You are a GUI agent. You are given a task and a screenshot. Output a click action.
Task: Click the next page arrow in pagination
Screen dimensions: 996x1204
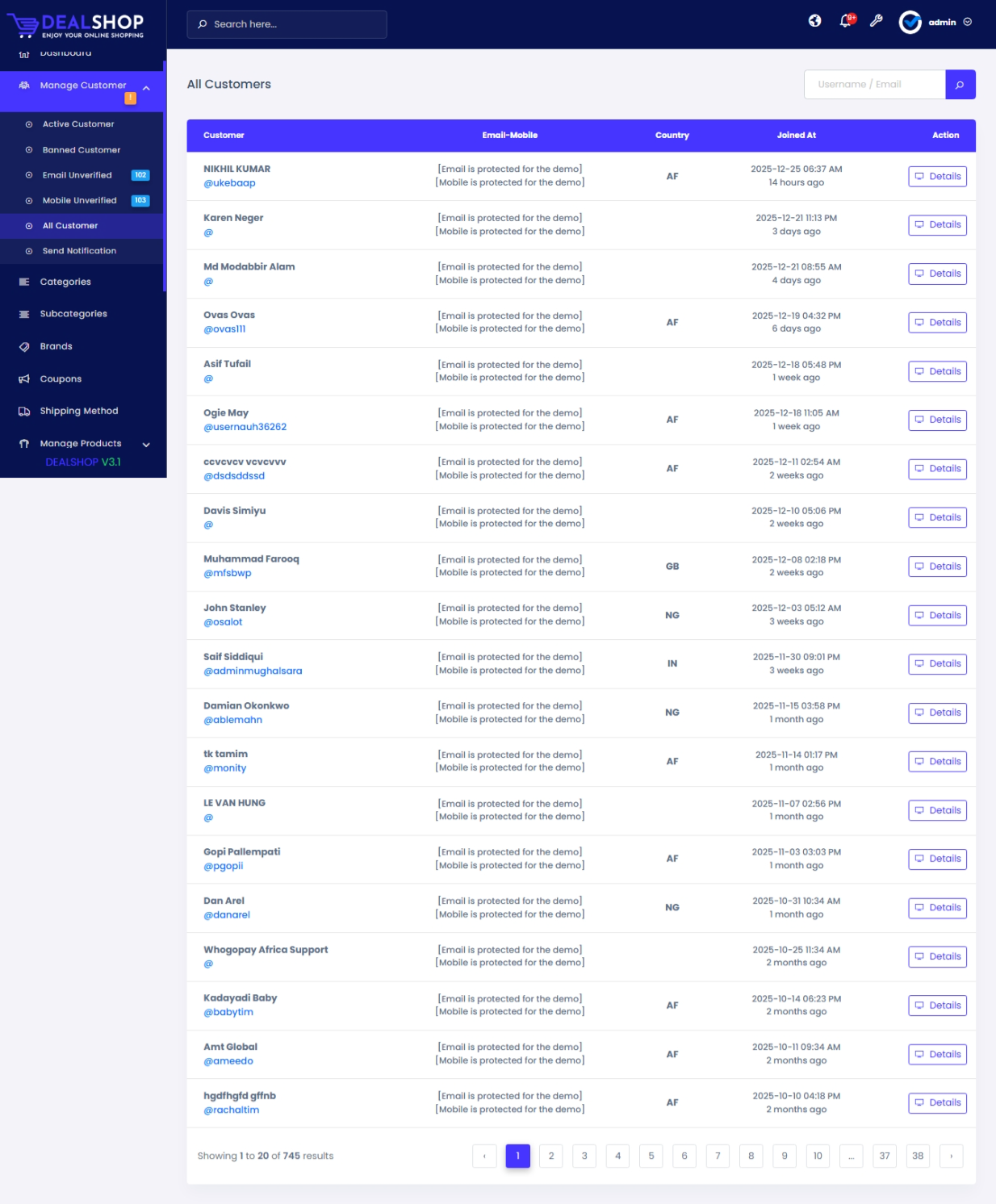(951, 1156)
